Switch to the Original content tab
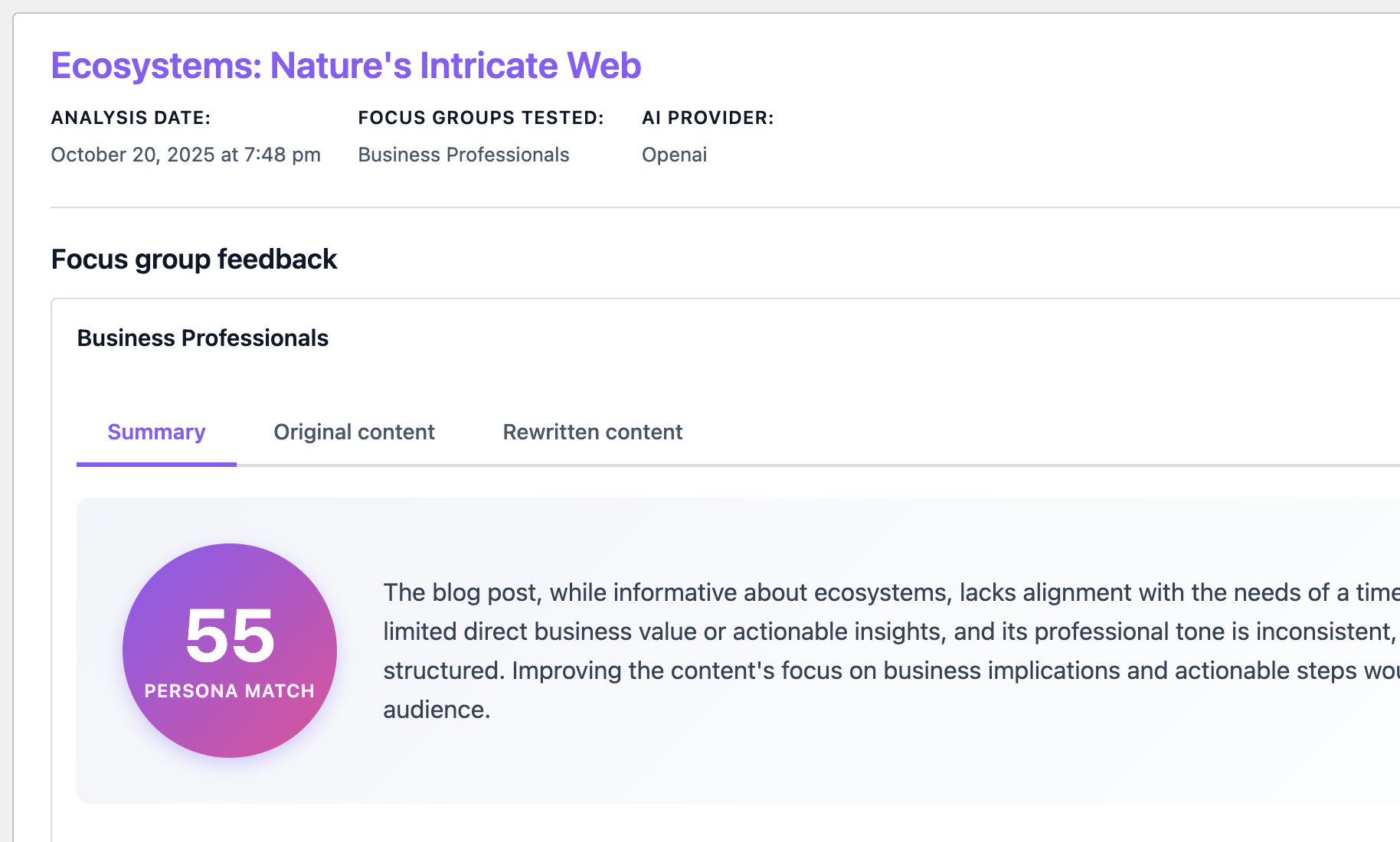Screen dimensions: 1400x842 [354, 432]
